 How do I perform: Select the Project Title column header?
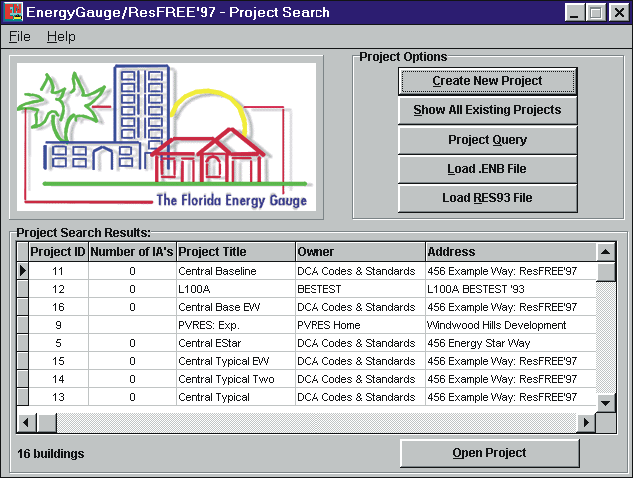point(236,252)
